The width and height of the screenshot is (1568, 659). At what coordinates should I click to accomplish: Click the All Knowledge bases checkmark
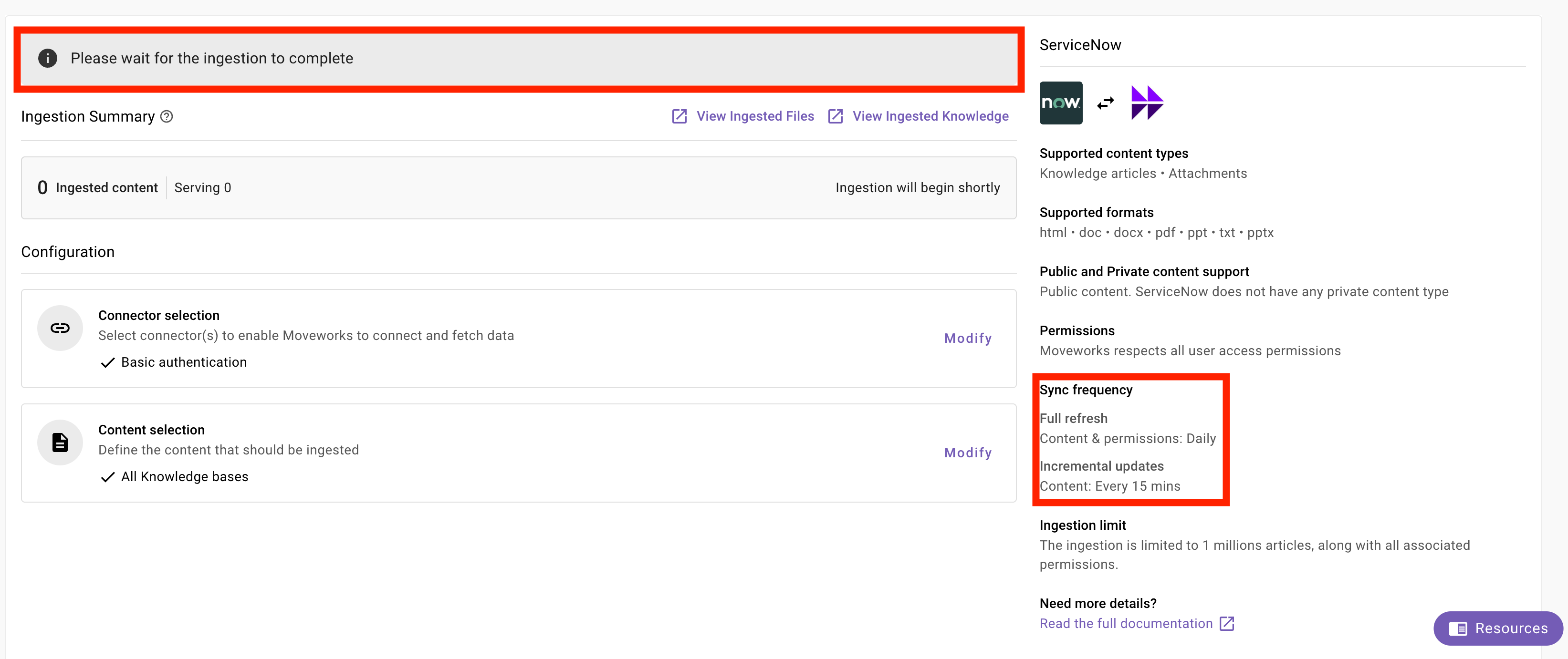pyautogui.click(x=108, y=477)
